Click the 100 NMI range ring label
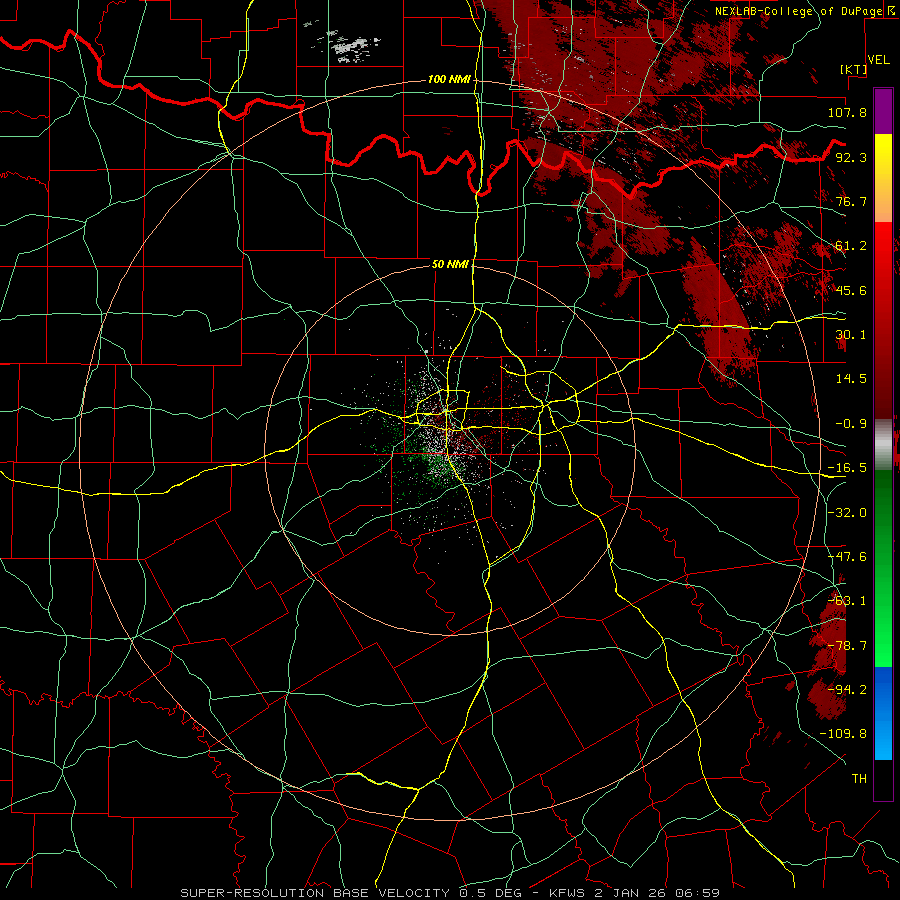This screenshot has width=900, height=900. 449,79
